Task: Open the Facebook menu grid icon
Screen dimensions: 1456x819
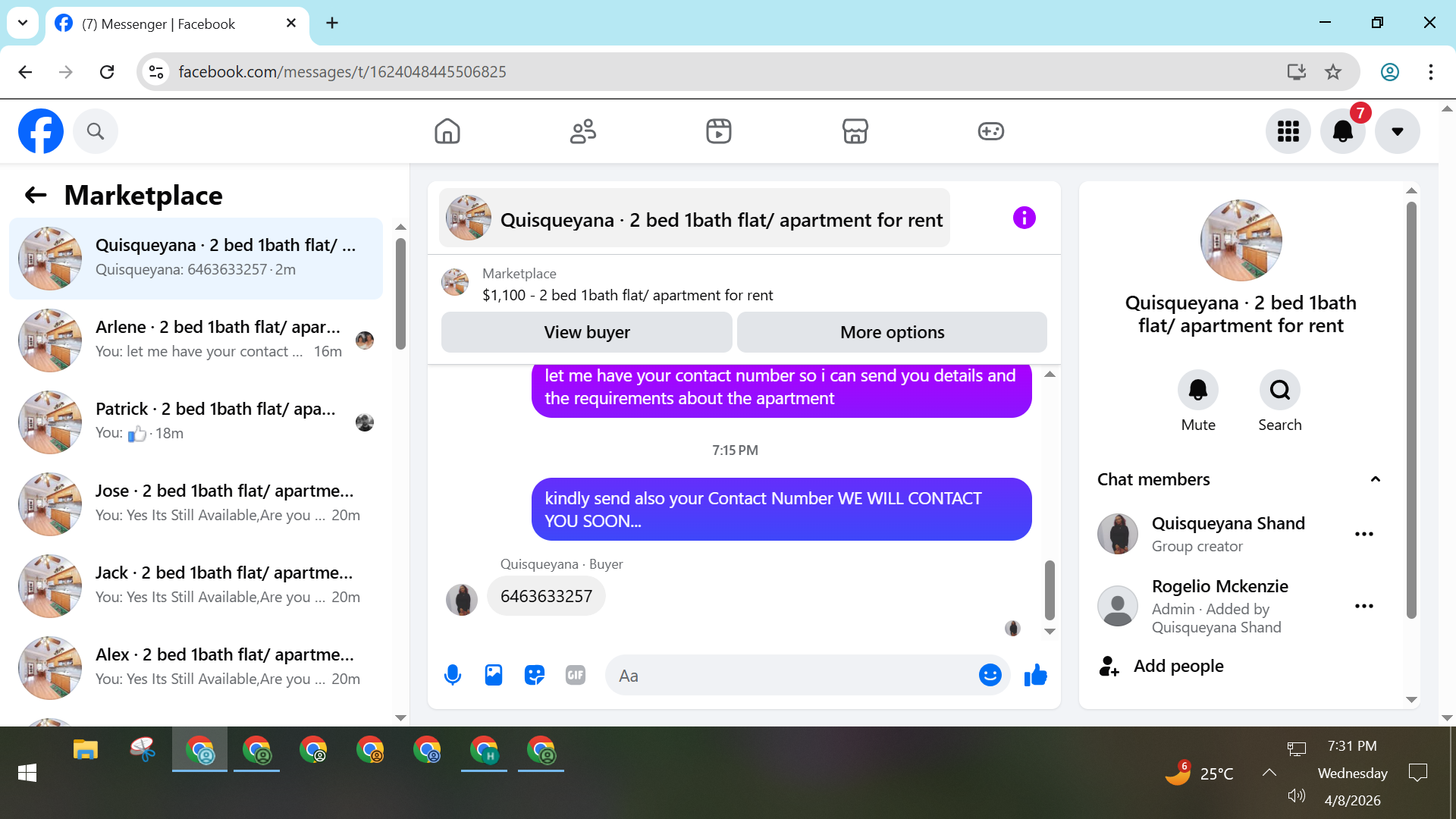Action: click(1288, 131)
